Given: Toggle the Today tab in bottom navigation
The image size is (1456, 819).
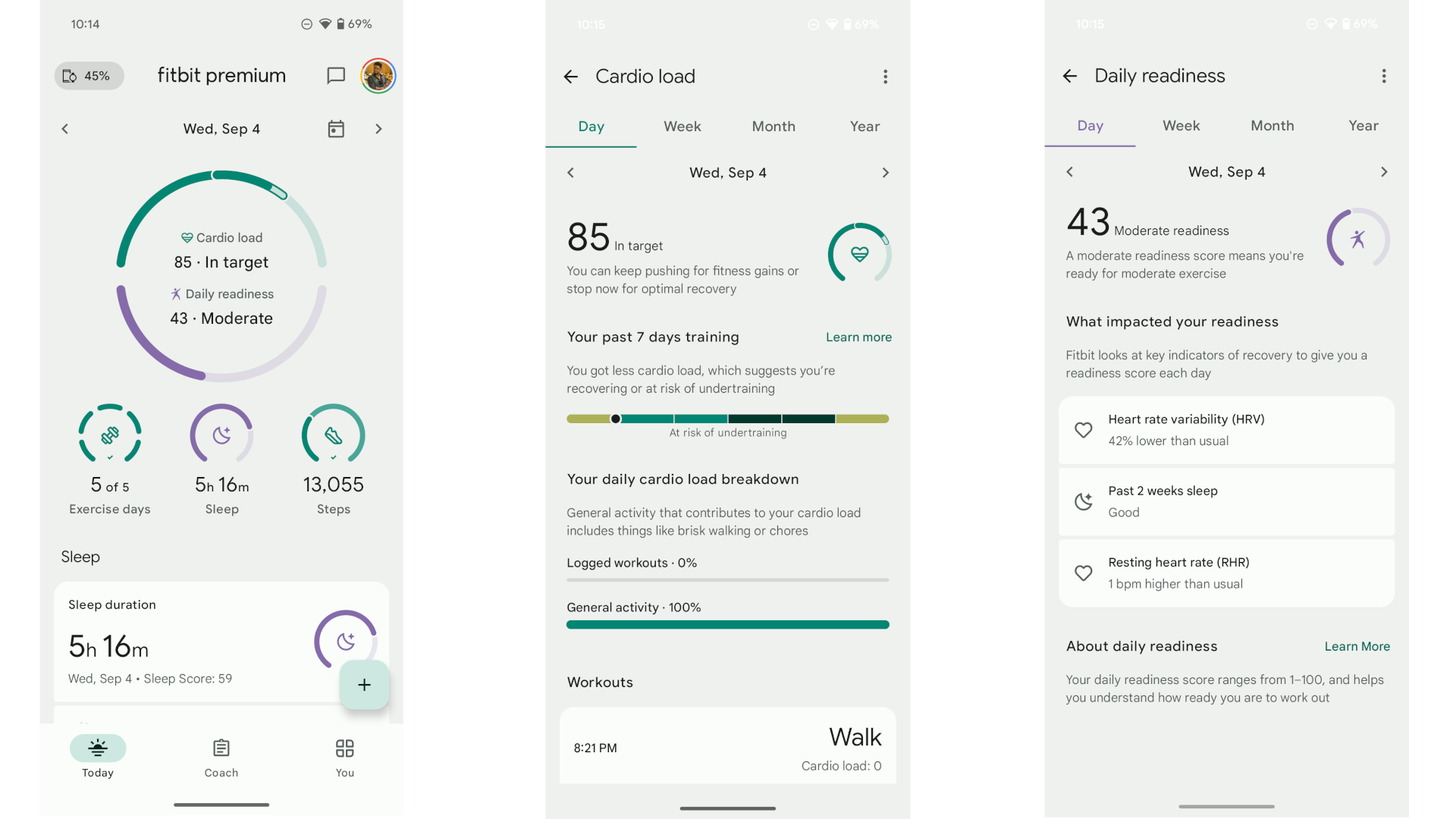Looking at the screenshot, I should (98, 757).
